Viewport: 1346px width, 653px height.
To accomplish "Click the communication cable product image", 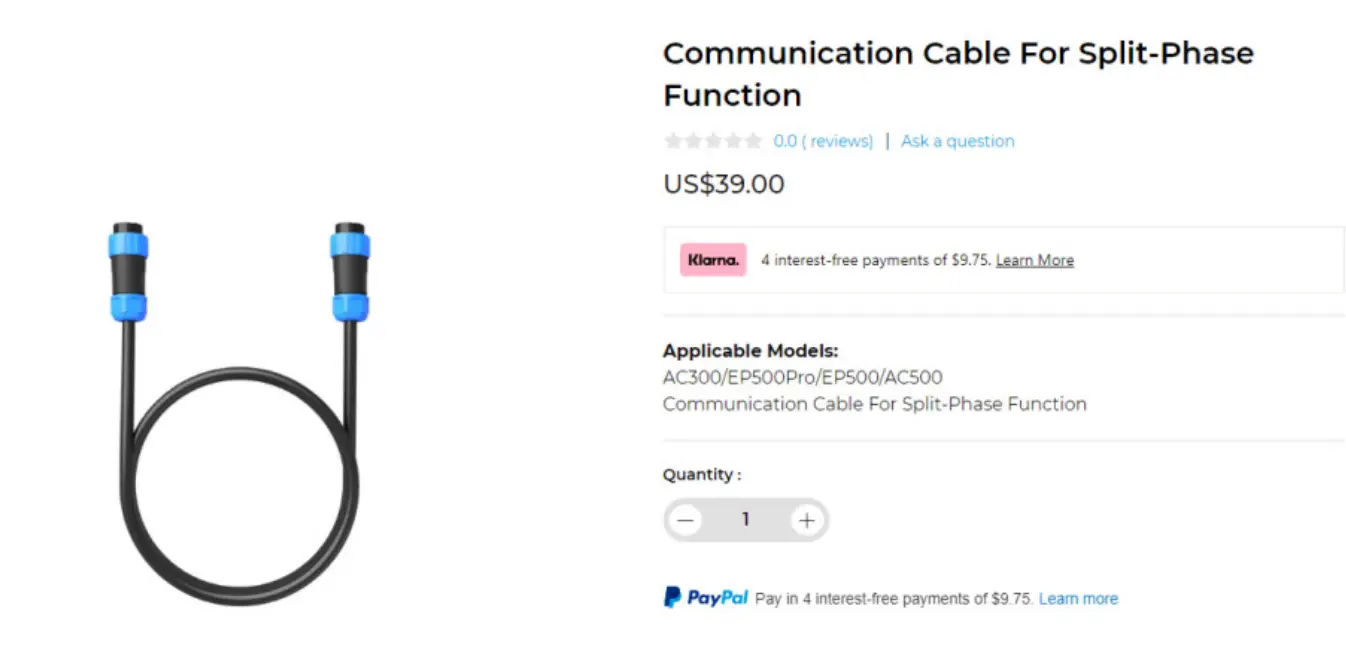I will click(238, 412).
